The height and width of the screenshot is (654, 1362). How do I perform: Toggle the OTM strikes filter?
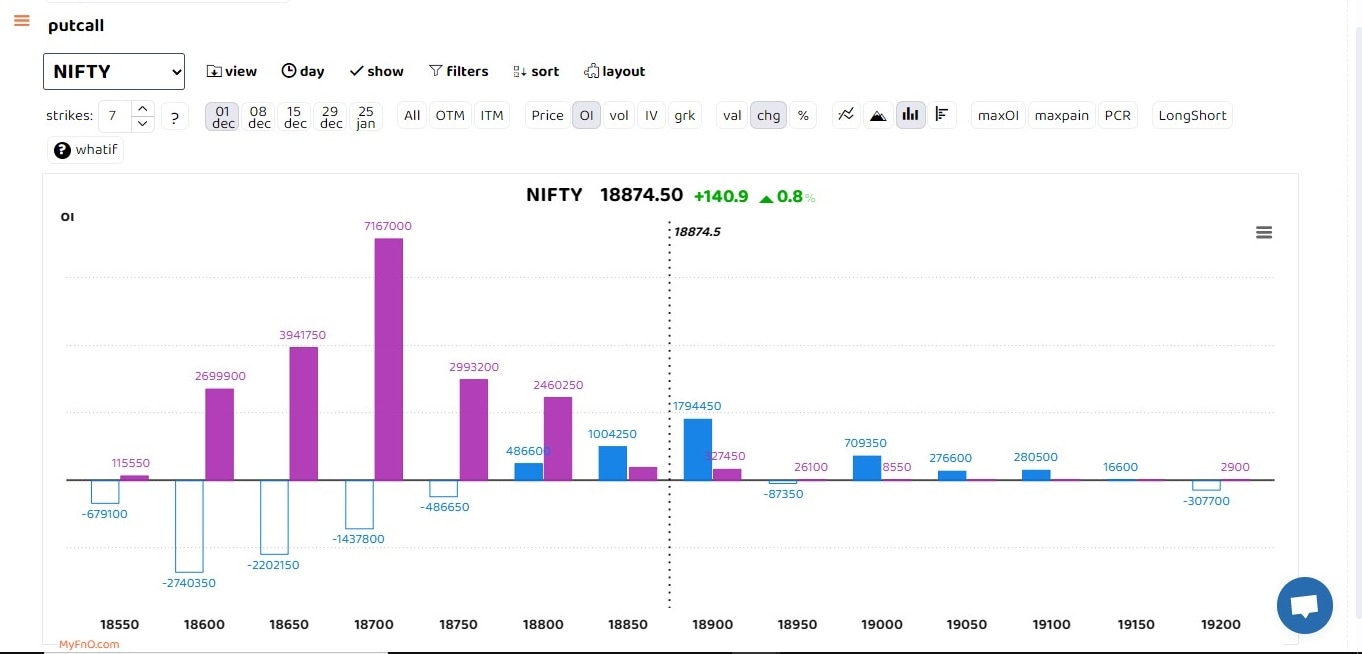[450, 116]
